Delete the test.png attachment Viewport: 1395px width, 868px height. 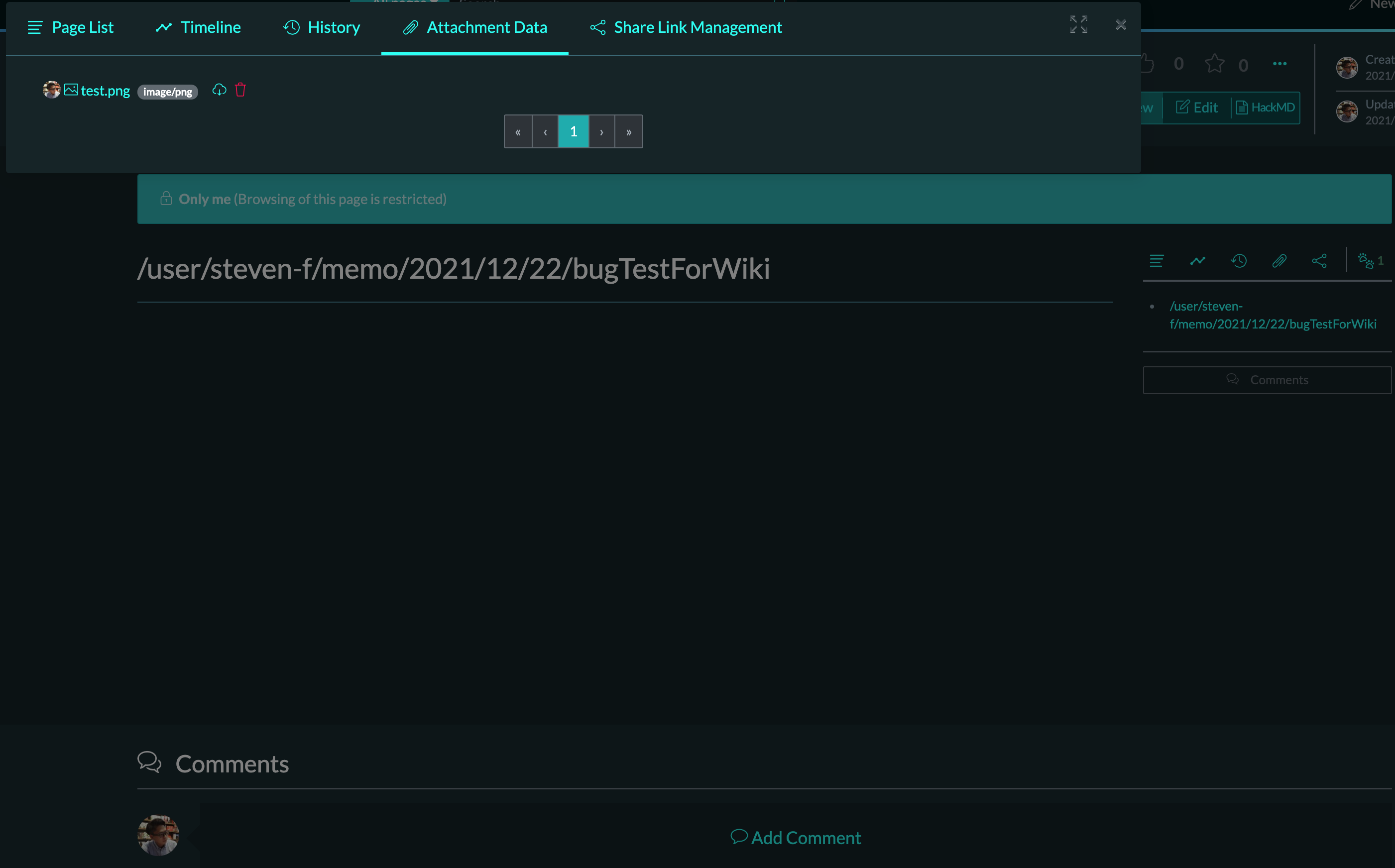coord(240,90)
